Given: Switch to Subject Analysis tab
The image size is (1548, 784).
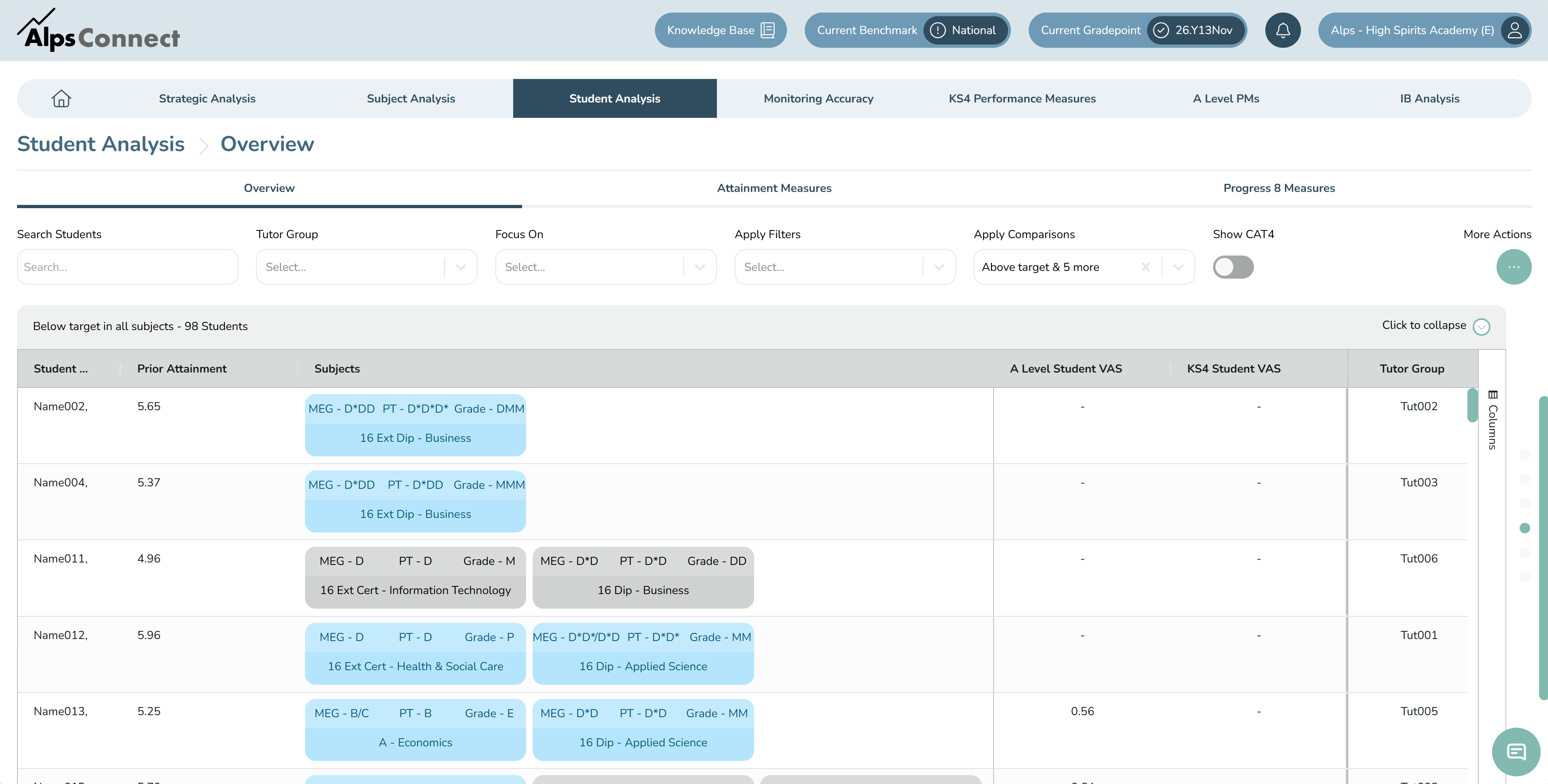Looking at the screenshot, I should coord(411,98).
